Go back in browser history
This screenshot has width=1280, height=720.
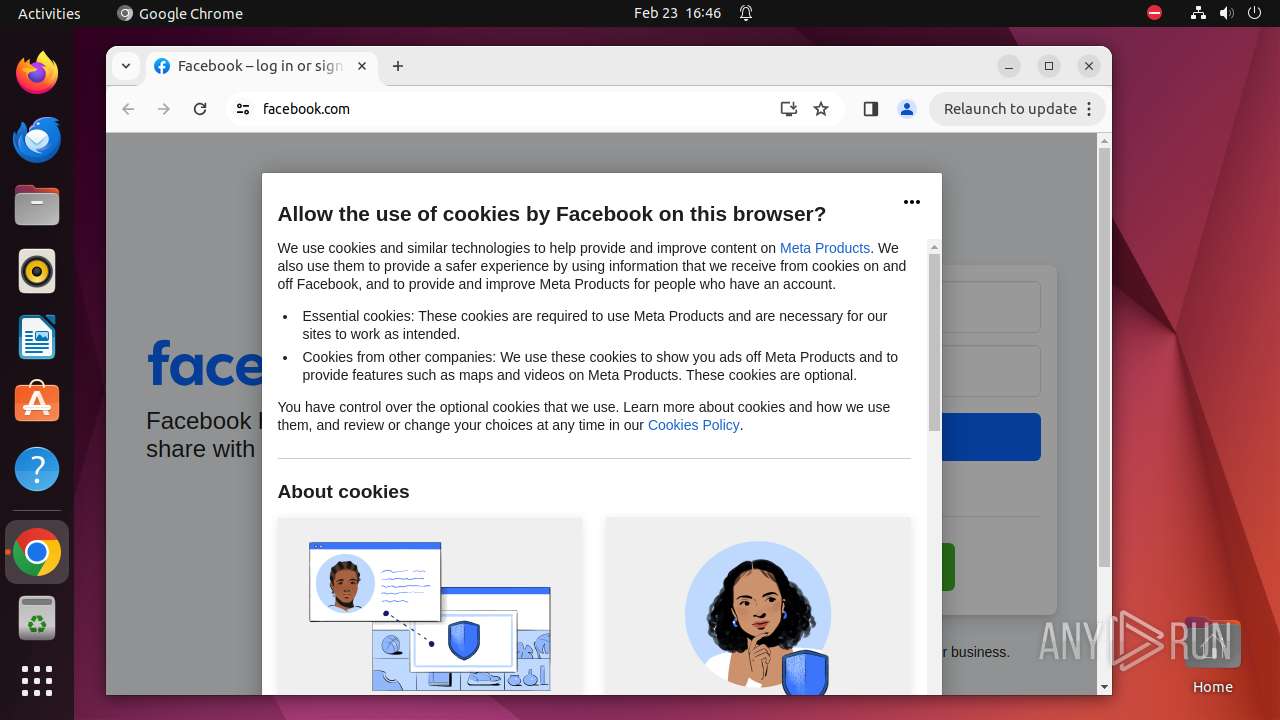click(x=128, y=109)
